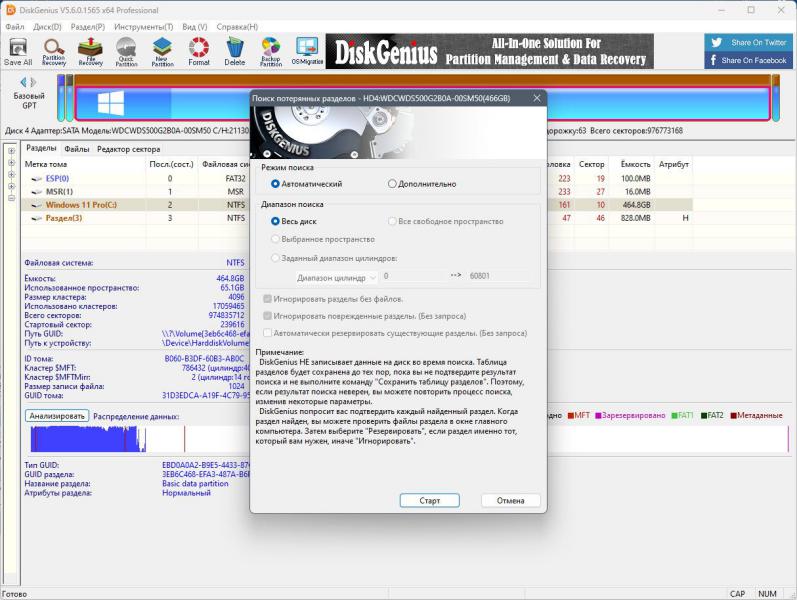
Task: Open the Диск(D) menu
Action: (x=47, y=26)
